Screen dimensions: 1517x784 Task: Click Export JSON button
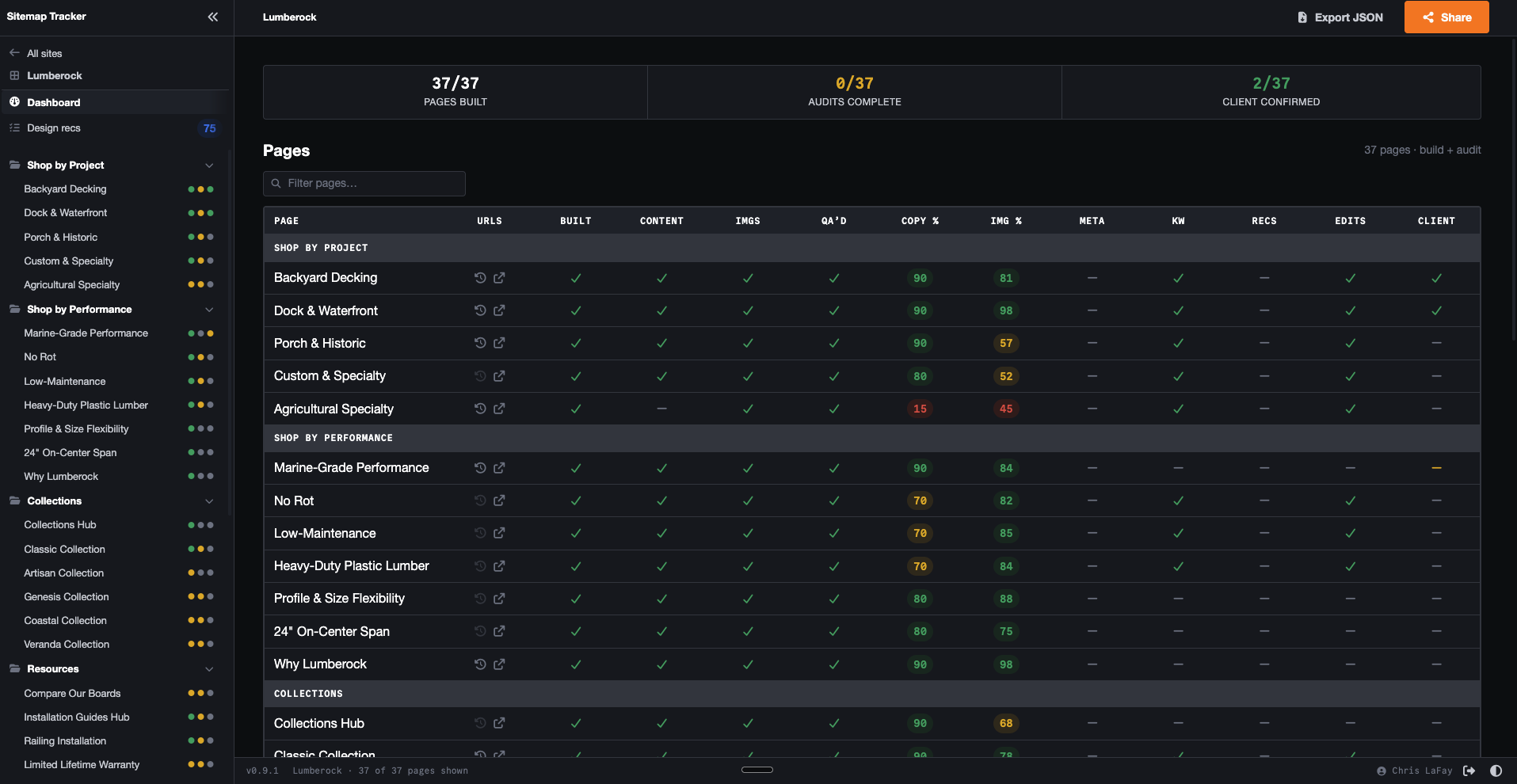point(1340,17)
